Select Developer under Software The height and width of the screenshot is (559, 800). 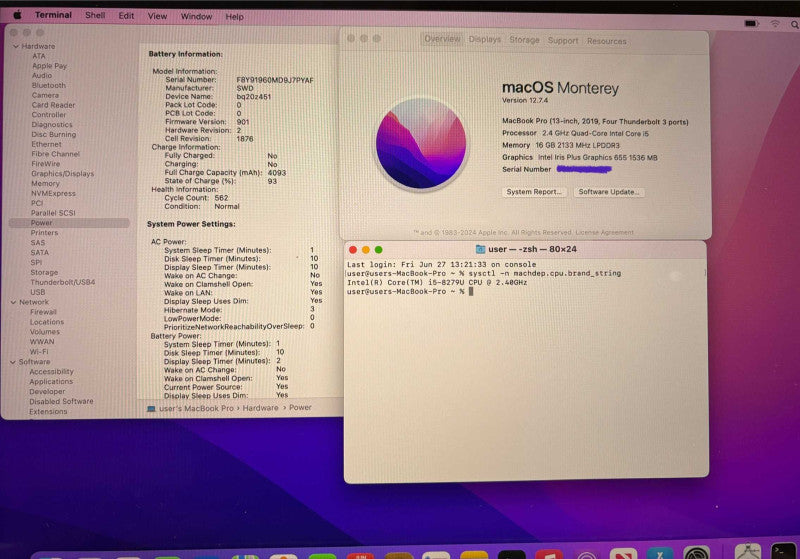click(47, 392)
